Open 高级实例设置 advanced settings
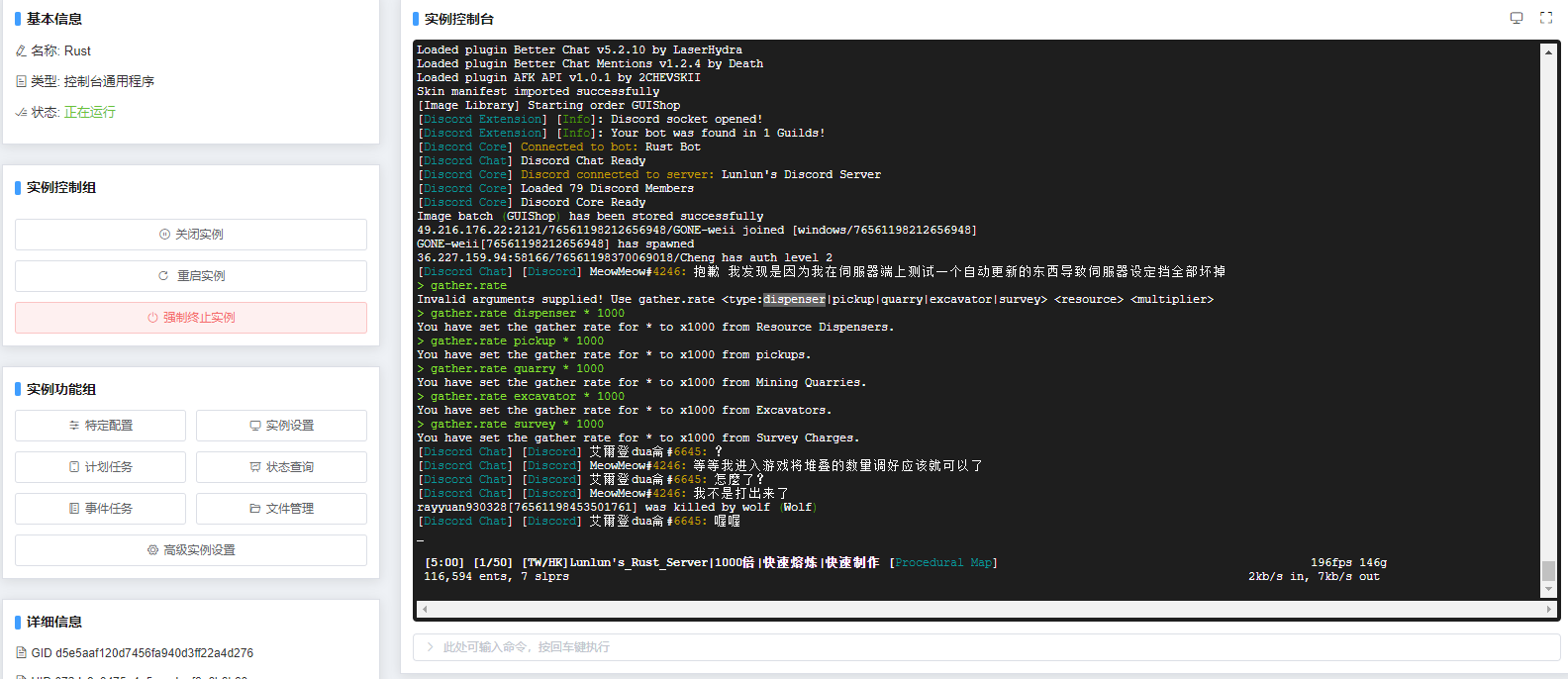This screenshot has width=1568, height=679. click(191, 550)
